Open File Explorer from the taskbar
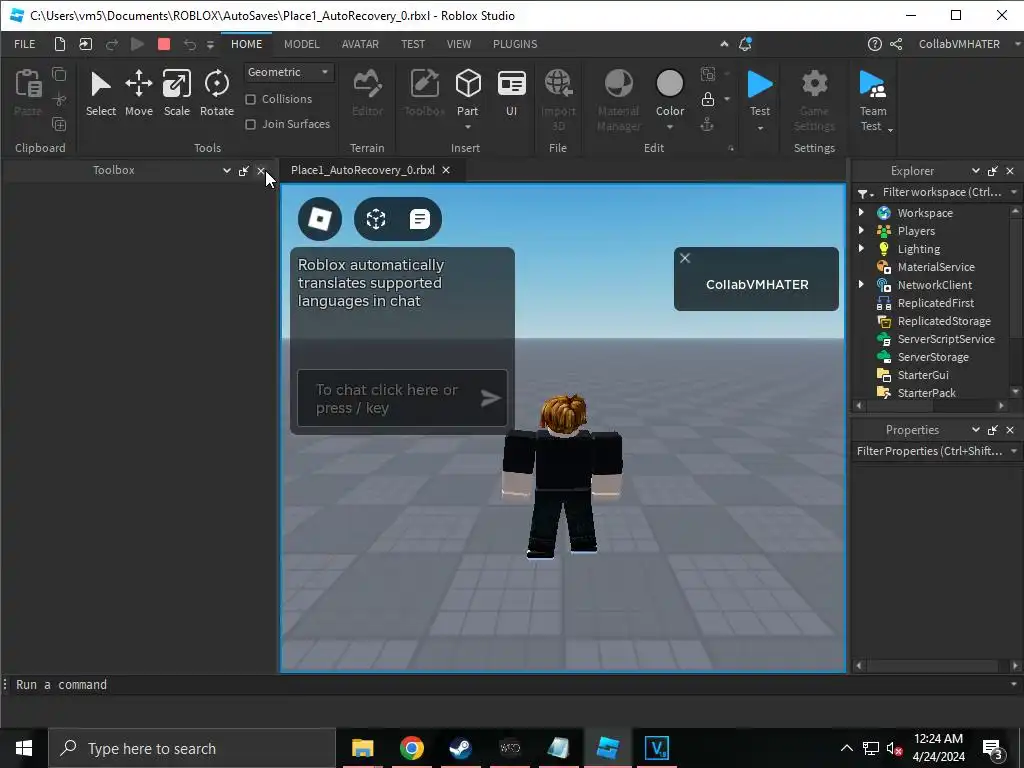The width and height of the screenshot is (1024, 768). 362,748
